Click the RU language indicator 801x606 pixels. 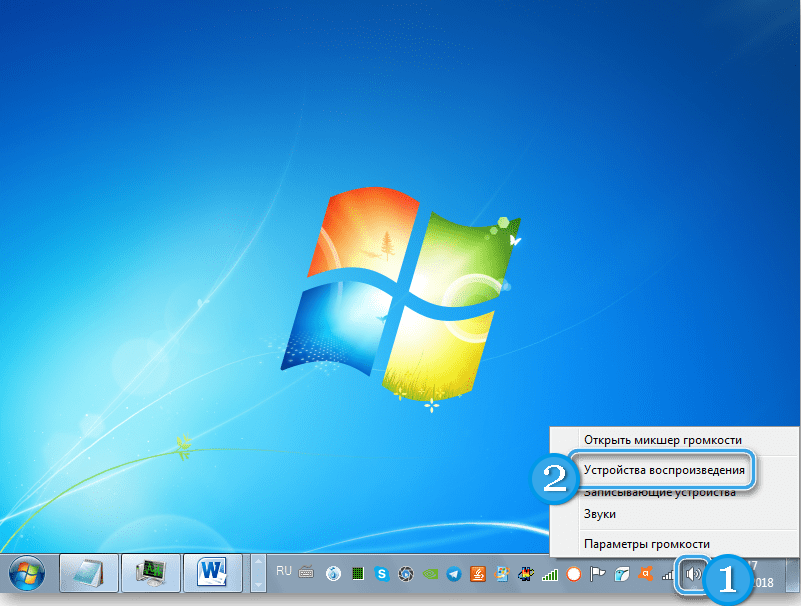[x=283, y=571]
